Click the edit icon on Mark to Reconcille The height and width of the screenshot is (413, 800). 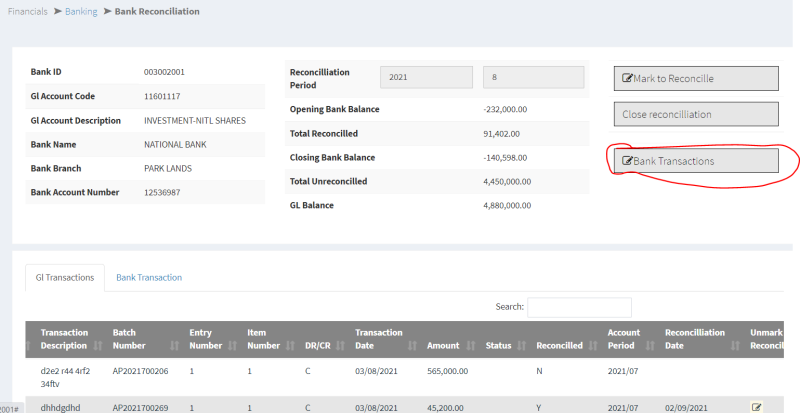click(628, 78)
